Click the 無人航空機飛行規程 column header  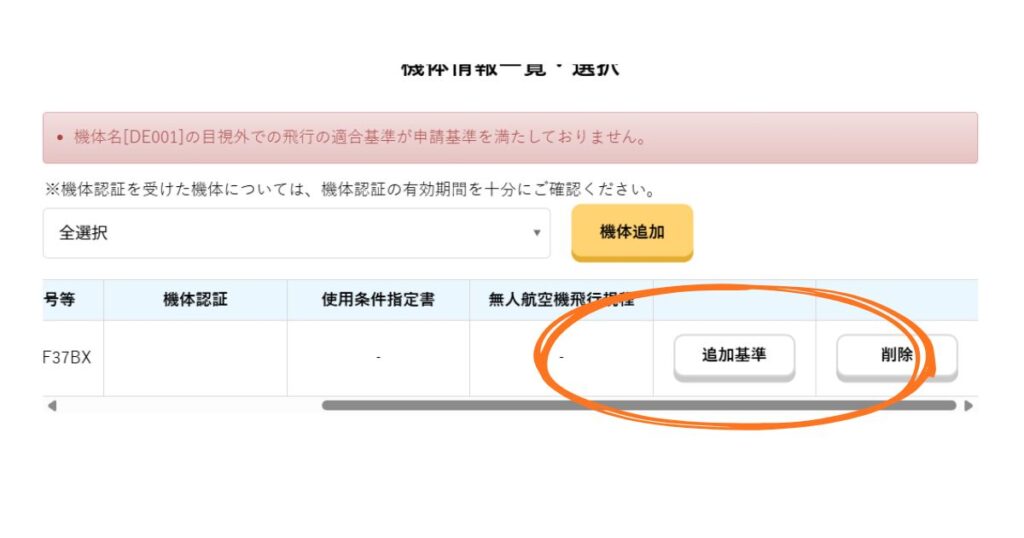coord(561,299)
